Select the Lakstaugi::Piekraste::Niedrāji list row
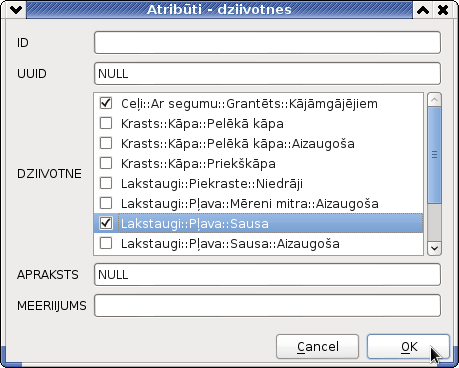The width and height of the screenshot is (459, 368). tap(258, 183)
